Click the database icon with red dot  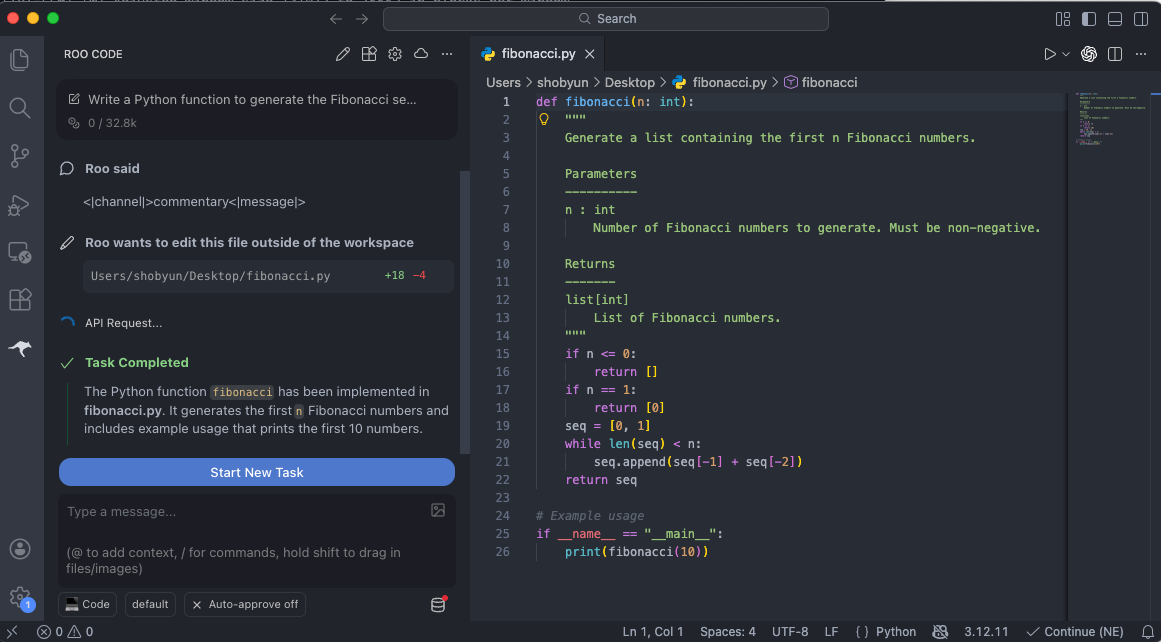tap(438, 604)
